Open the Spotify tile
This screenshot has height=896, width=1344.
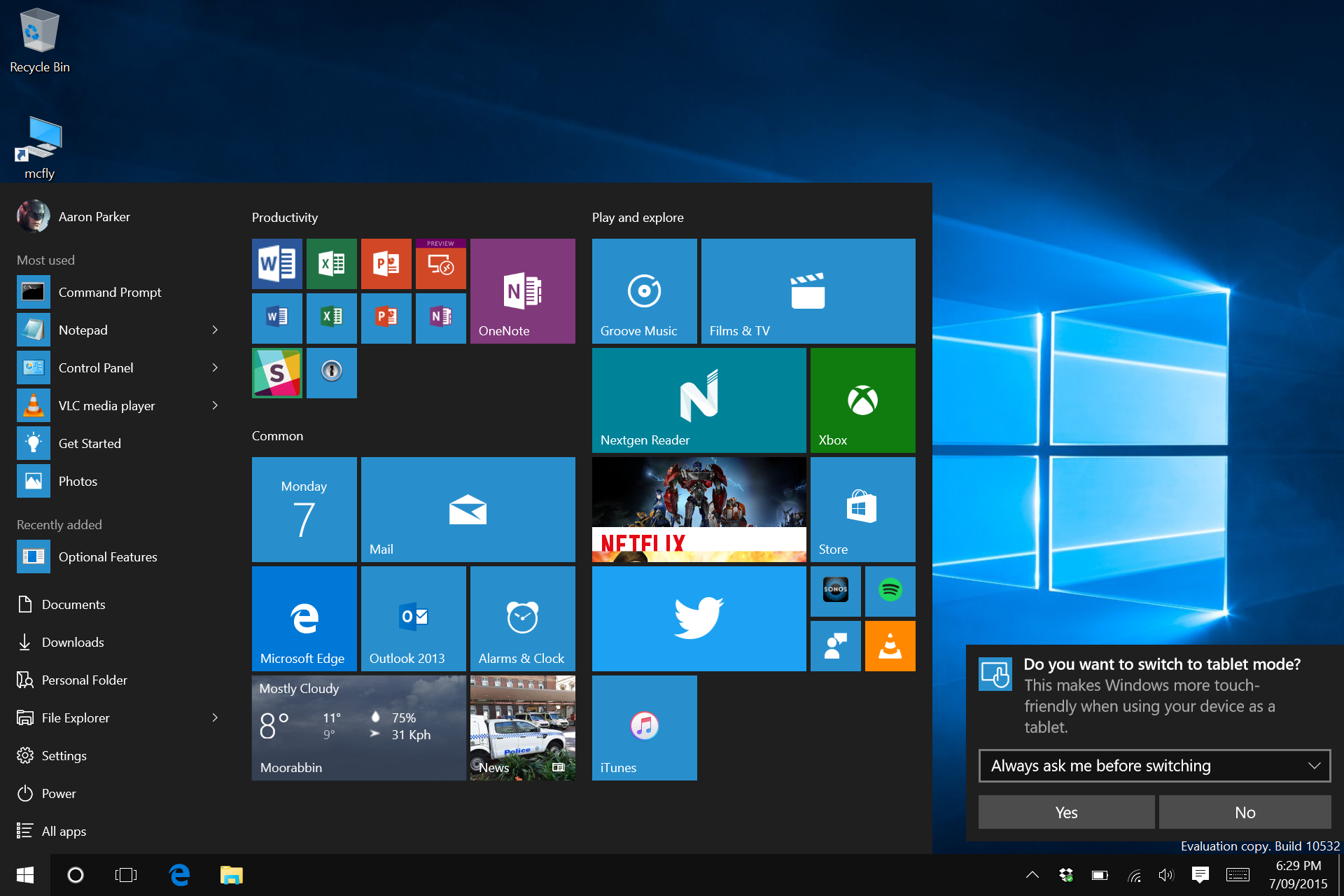(x=890, y=591)
